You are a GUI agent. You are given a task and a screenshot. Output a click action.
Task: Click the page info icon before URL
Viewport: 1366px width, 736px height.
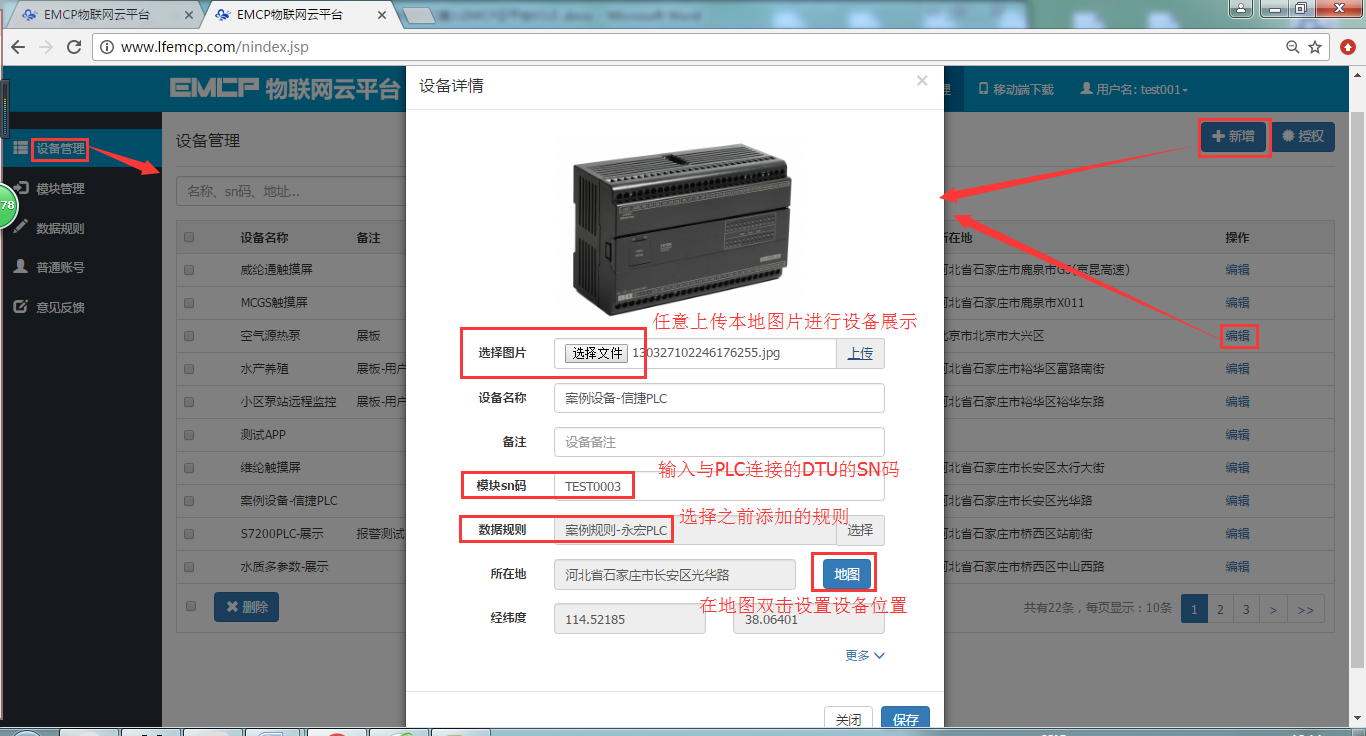[107, 47]
